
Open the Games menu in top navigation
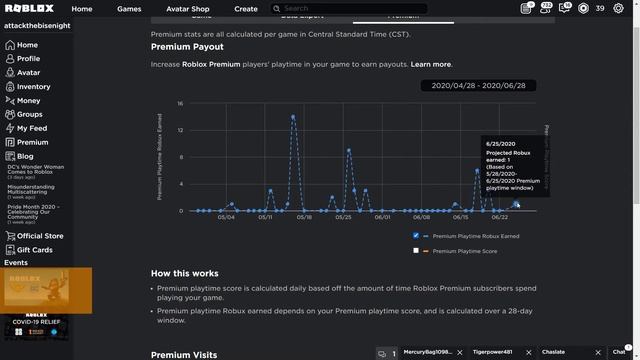[x=129, y=9]
